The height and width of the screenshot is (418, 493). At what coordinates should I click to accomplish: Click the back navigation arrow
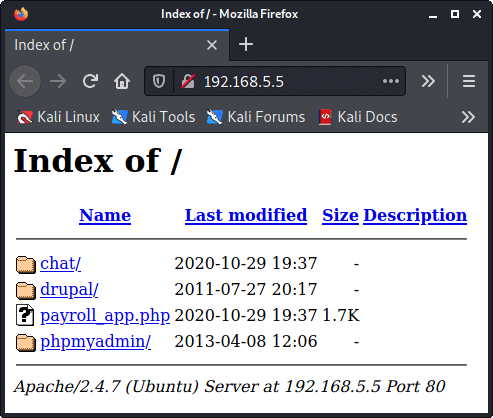point(25,81)
